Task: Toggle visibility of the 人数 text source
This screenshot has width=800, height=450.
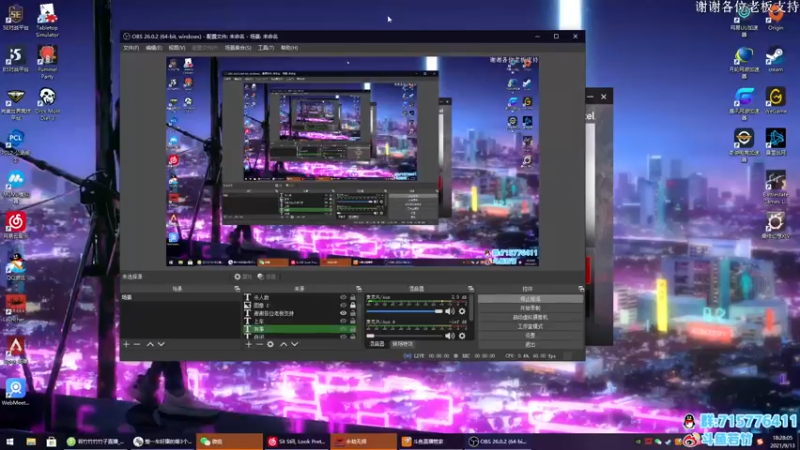Action: (x=343, y=297)
